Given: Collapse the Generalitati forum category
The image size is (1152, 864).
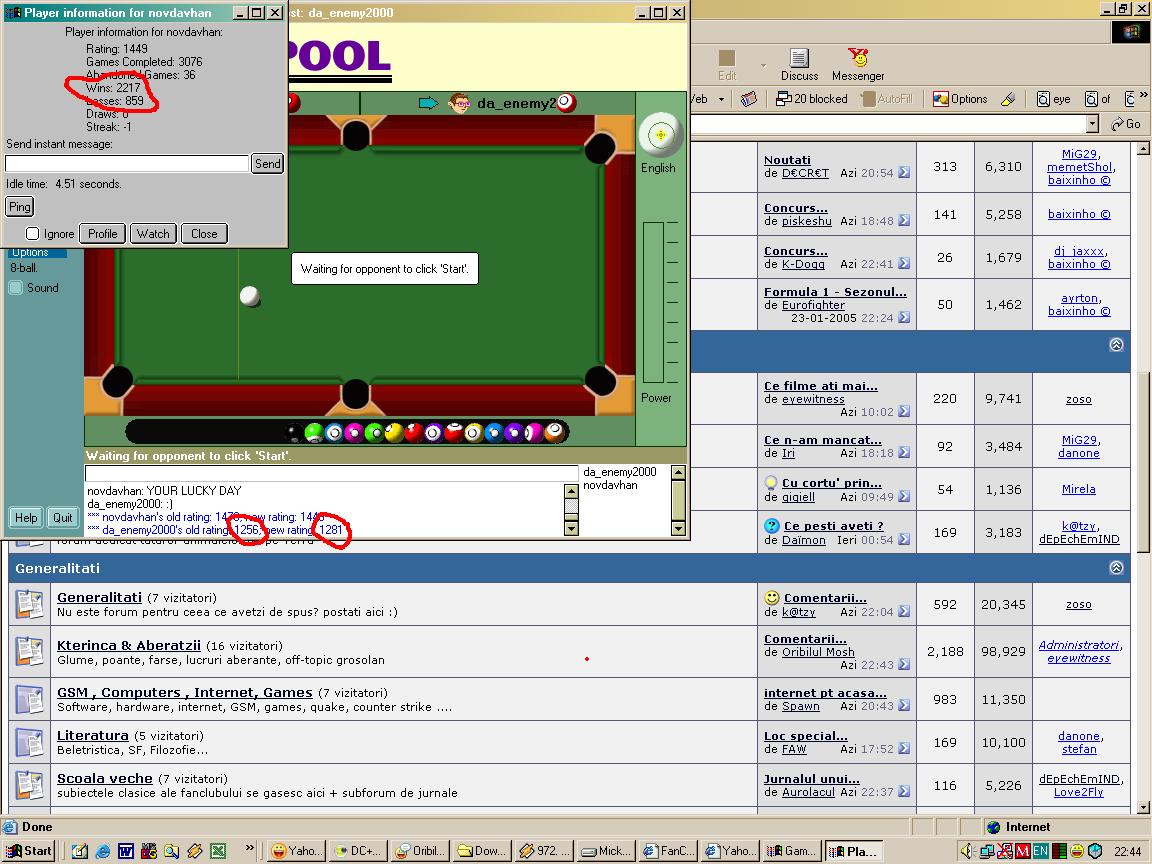Looking at the screenshot, I should 1116,568.
